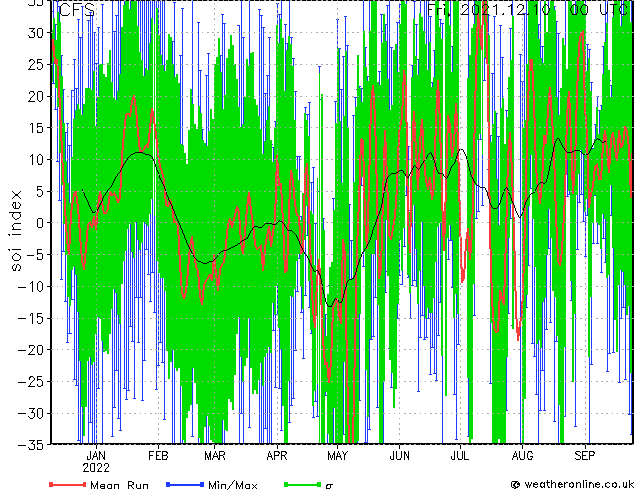Click the blue Min/Max legend line

185,484
